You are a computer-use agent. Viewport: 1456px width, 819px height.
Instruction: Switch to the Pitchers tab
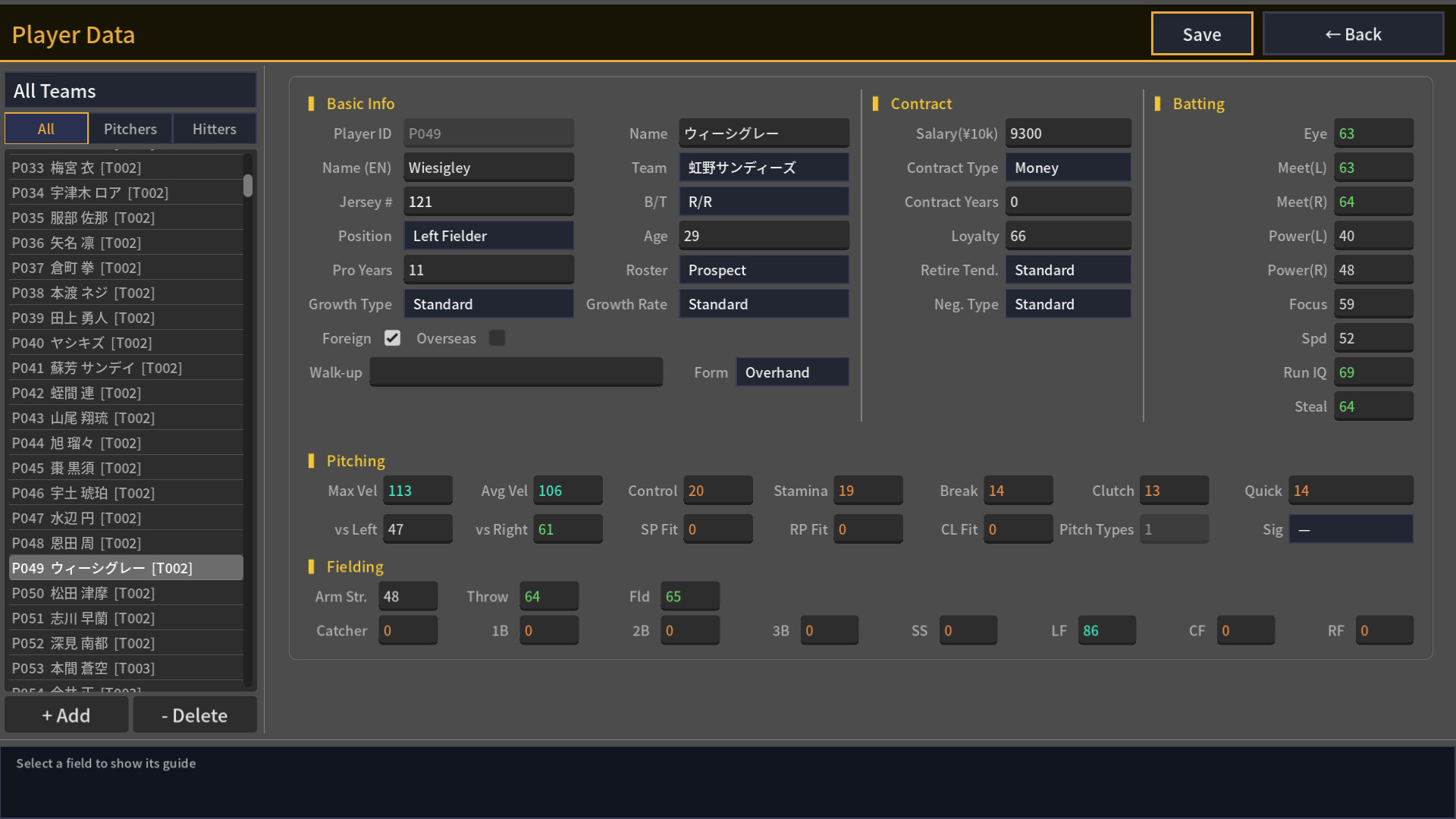(130, 129)
